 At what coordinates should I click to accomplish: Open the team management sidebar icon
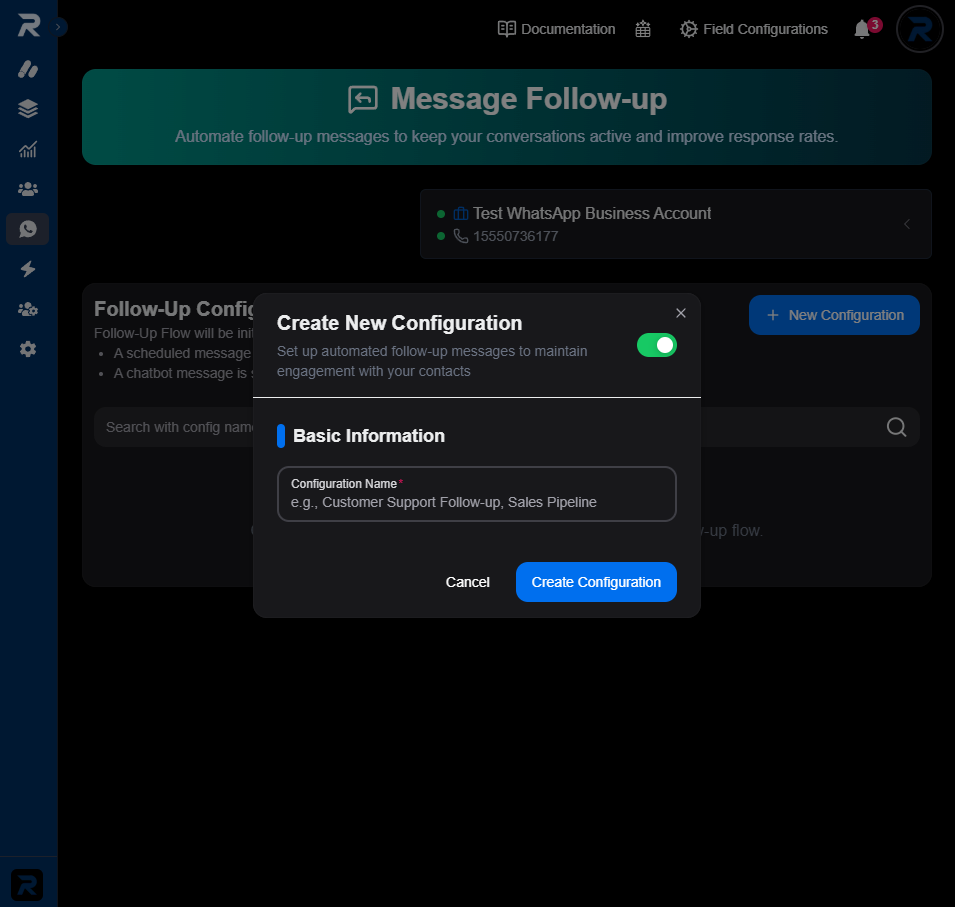pos(28,309)
